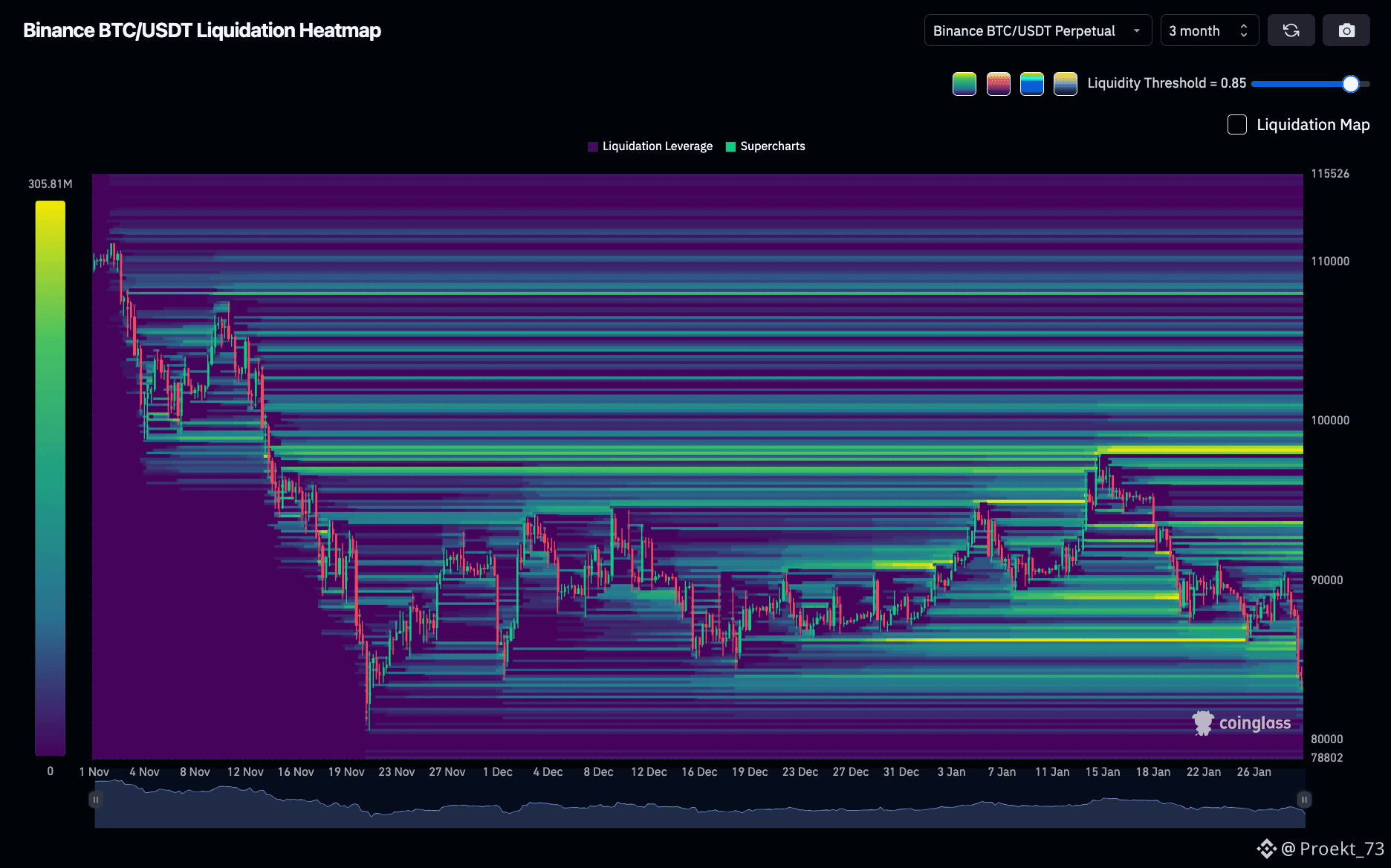The height and width of the screenshot is (868, 1391).
Task: Take a chart screenshot with camera icon
Action: point(1346,30)
